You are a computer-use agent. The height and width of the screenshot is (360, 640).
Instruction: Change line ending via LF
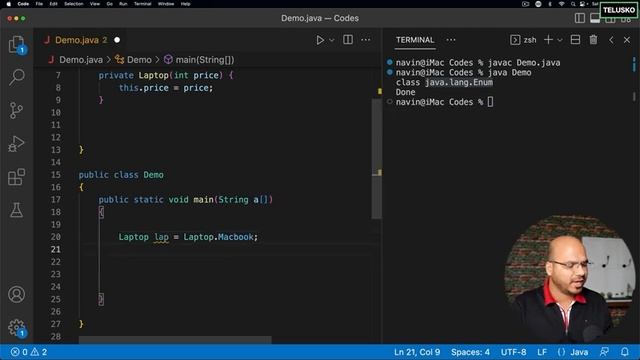pos(542,352)
